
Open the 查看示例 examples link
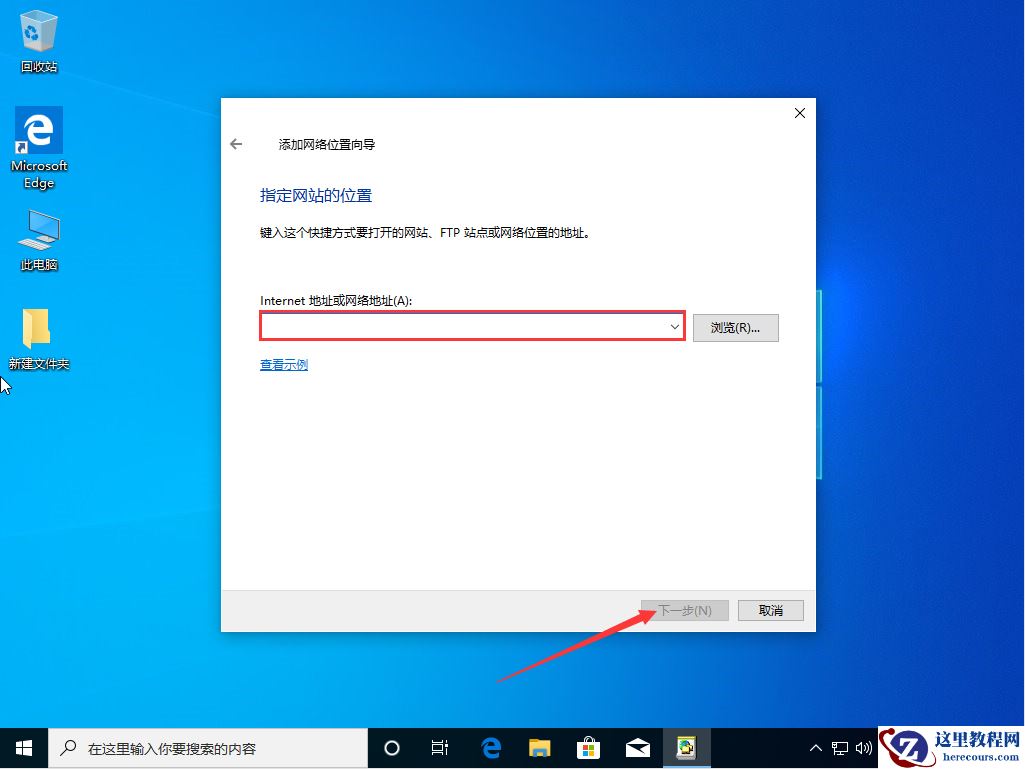pos(283,364)
